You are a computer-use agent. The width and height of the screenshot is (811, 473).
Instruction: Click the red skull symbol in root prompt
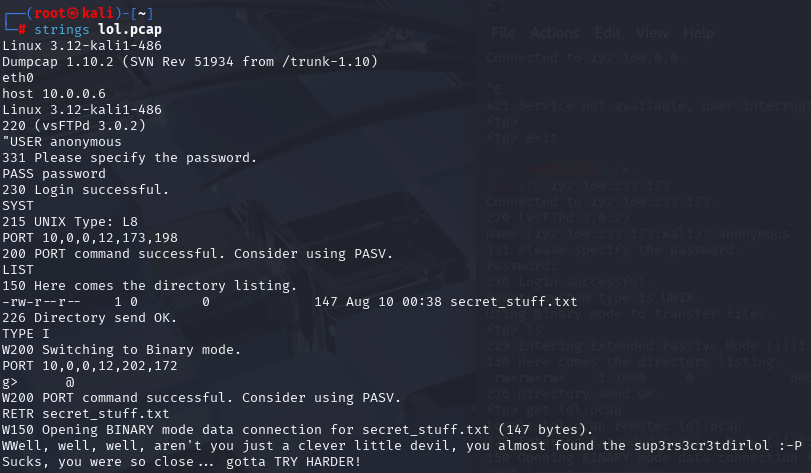73,13
